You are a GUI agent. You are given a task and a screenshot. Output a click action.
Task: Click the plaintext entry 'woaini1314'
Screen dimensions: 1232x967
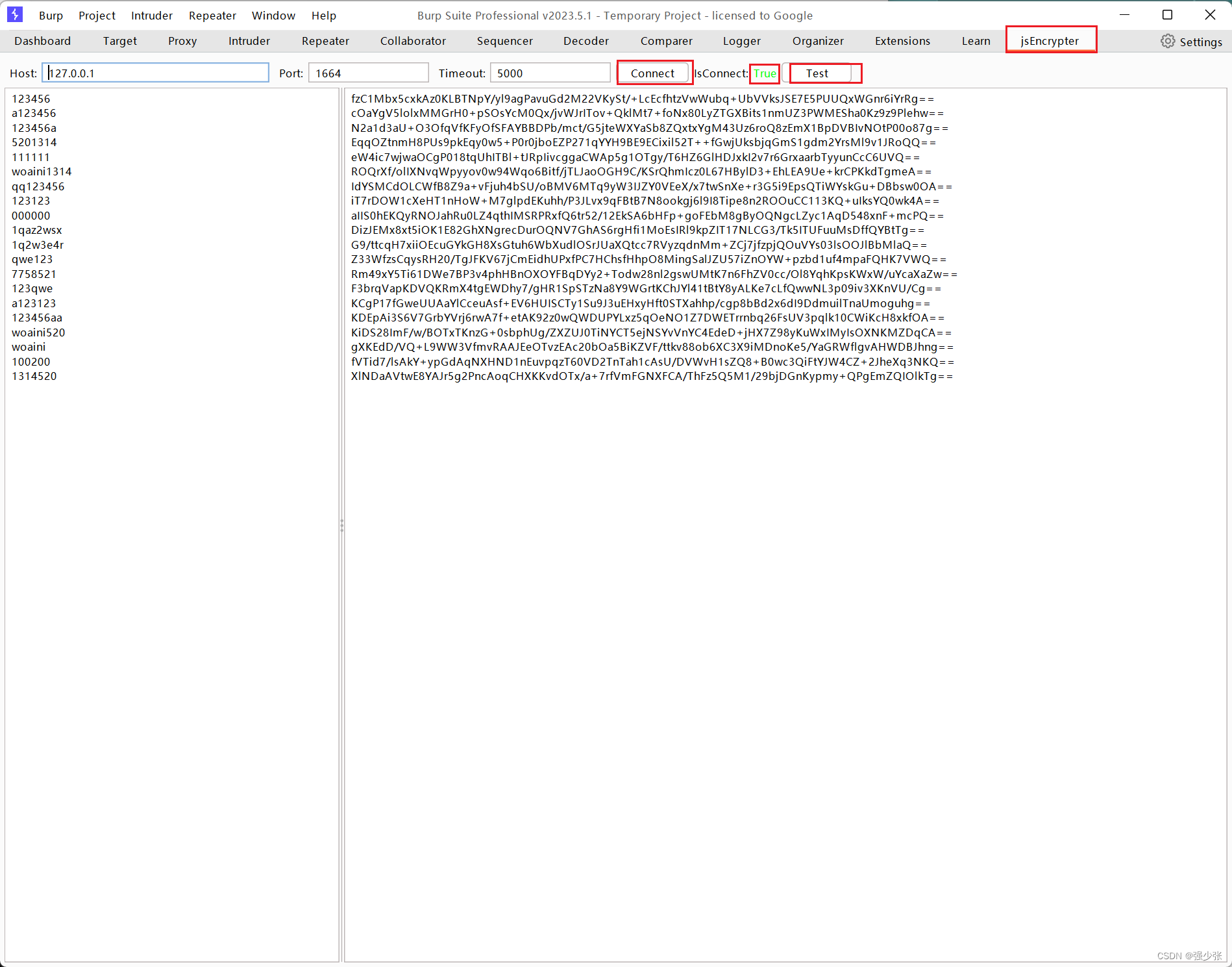[x=42, y=171]
